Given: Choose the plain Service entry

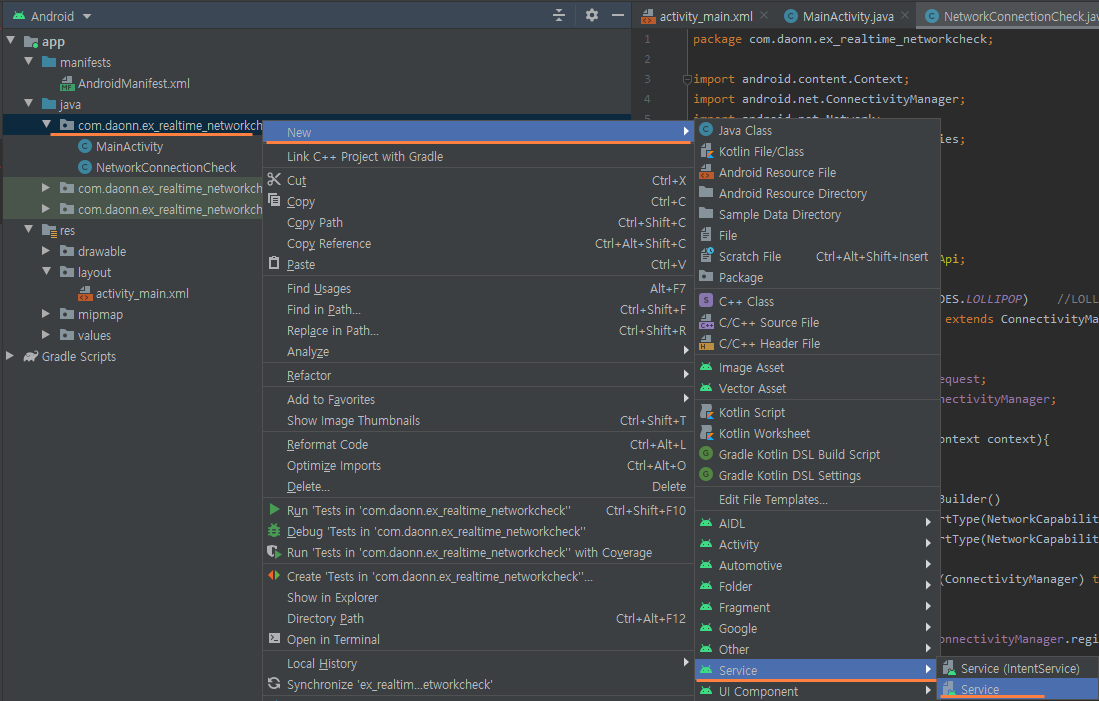Looking at the screenshot, I should 1019,689.
